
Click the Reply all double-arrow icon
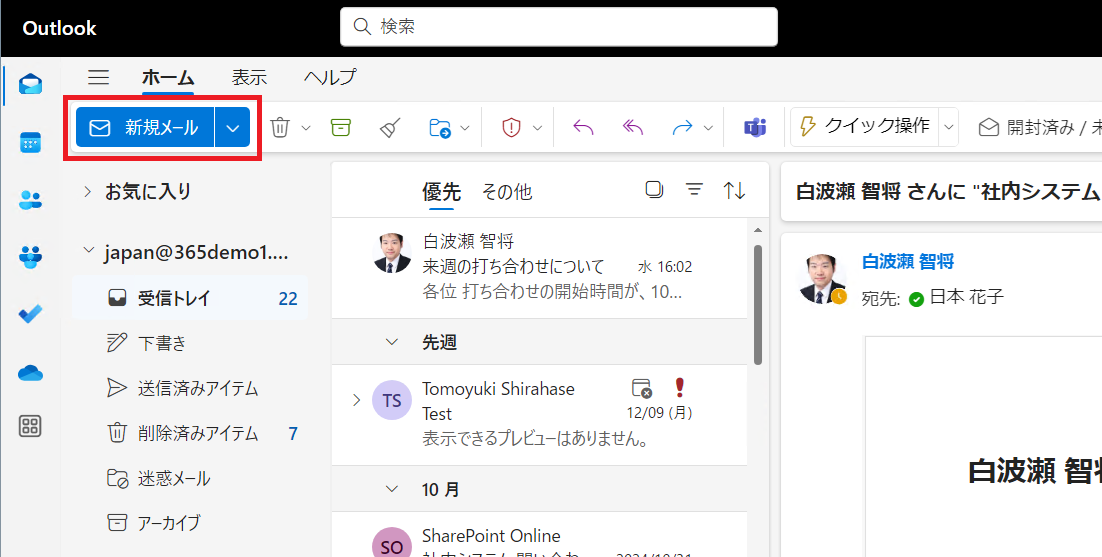[x=633, y=127]
